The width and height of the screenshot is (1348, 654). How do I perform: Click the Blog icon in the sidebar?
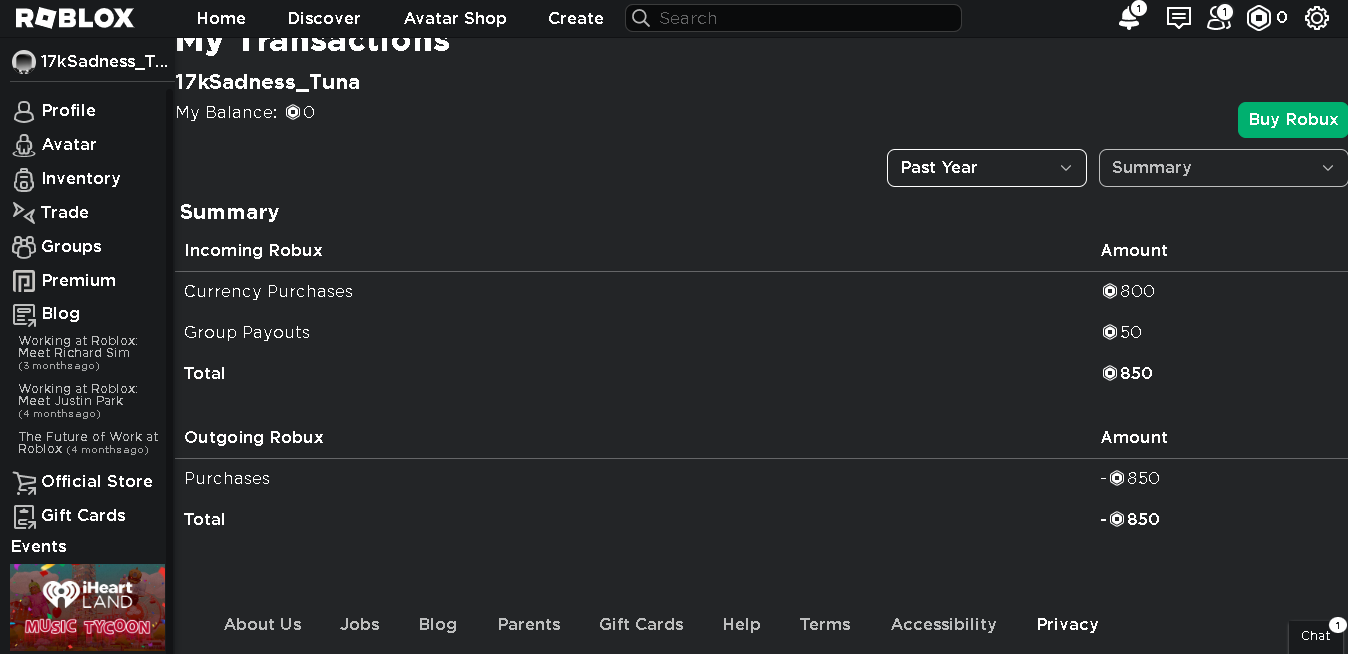[x=23, y=314]
